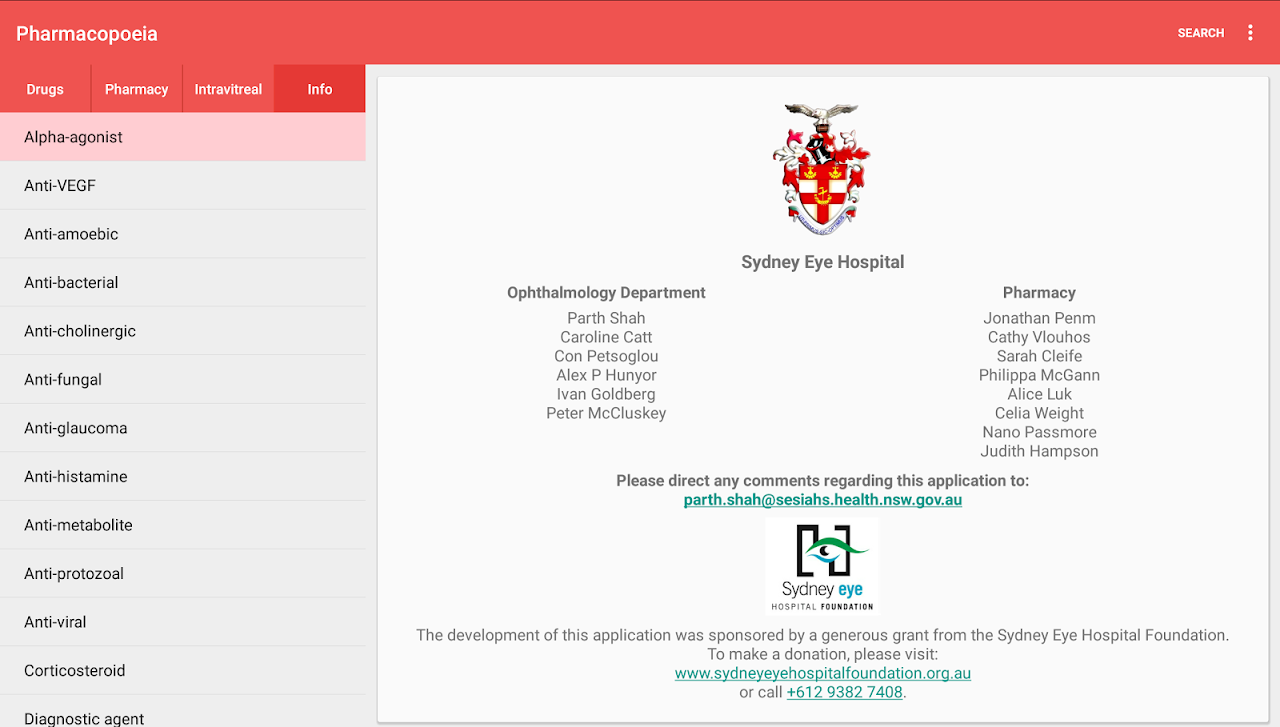
Task: Select the Info tab
Action: (320, 89)
